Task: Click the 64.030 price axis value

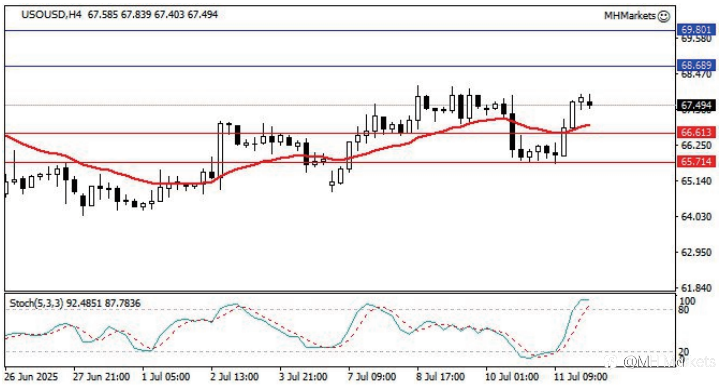Action: (x=696, y=217)
